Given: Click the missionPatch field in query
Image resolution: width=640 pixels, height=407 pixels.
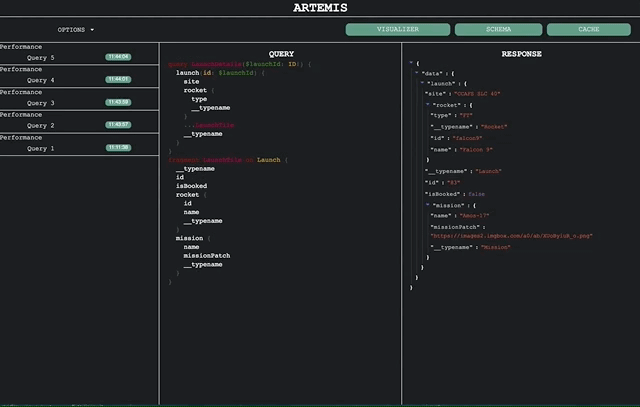Looking at the screenshot, I should 207,256.
